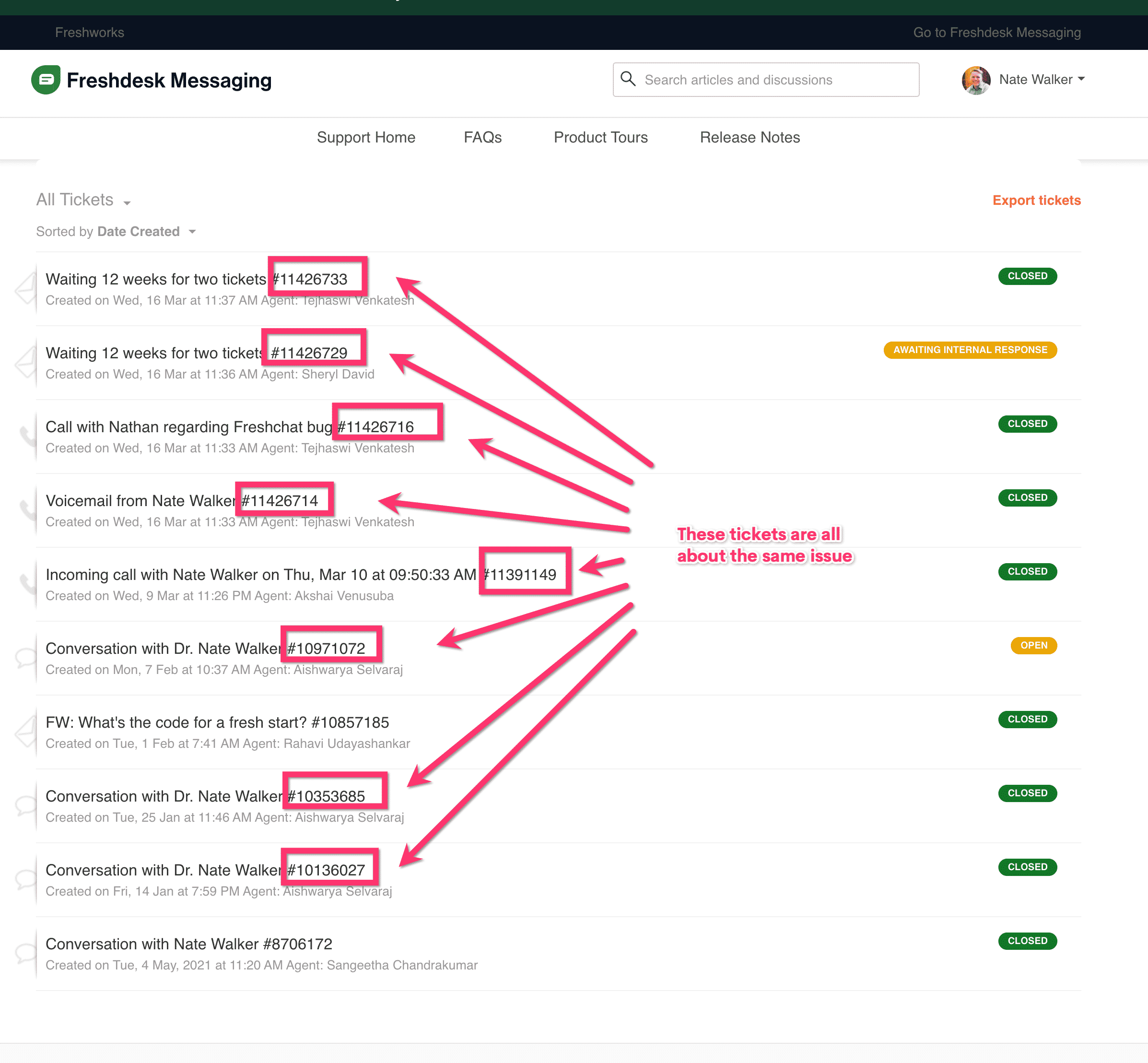
Task: Click 'Created on Wed, 16 Mar at 11:36 AM Agent: Sheryl David'
Action: point(210,375)
